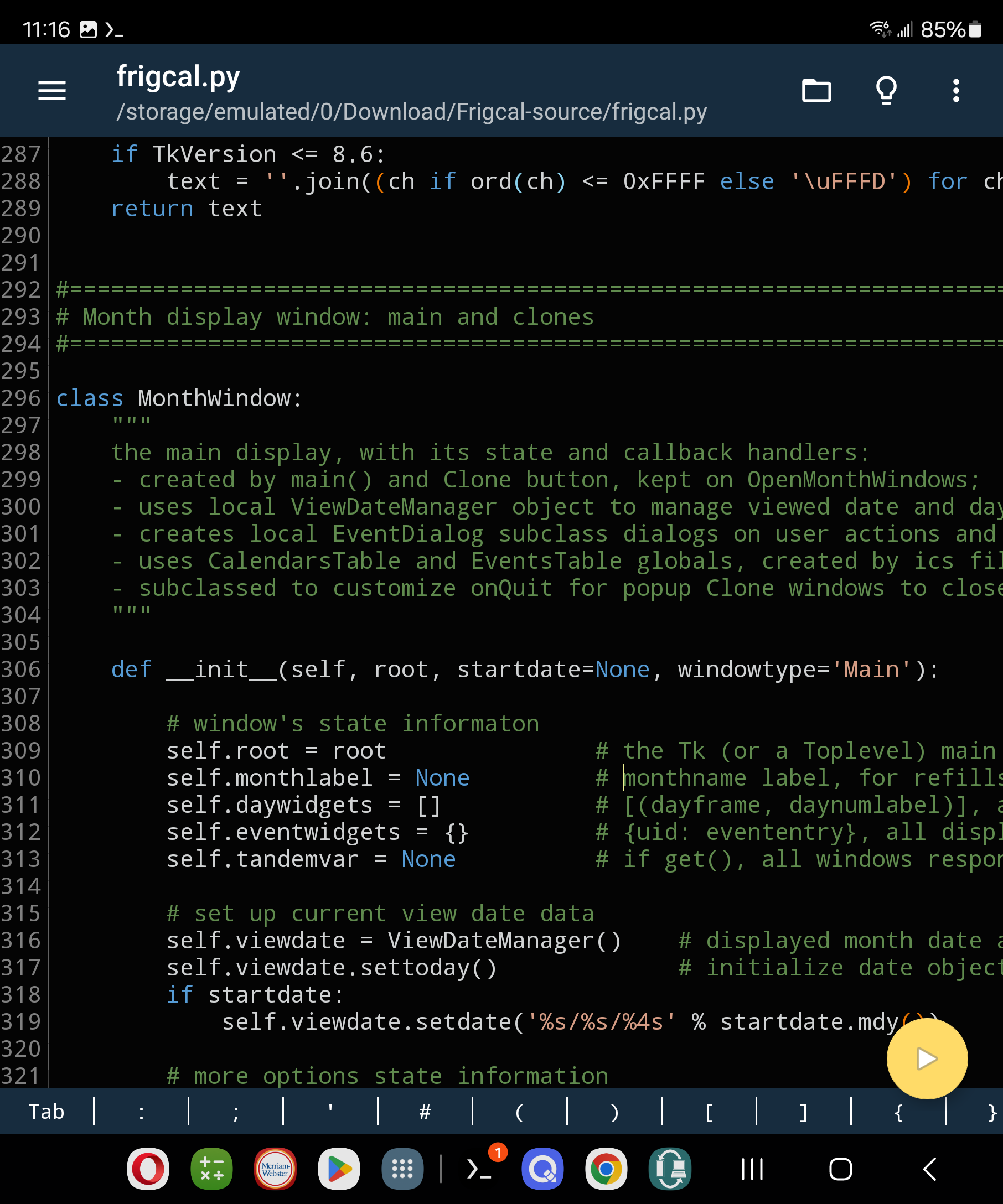Insert an opening parenthesis from shortcut bar
This screenshot has width=1003, height=1204.
(520, 1112)
